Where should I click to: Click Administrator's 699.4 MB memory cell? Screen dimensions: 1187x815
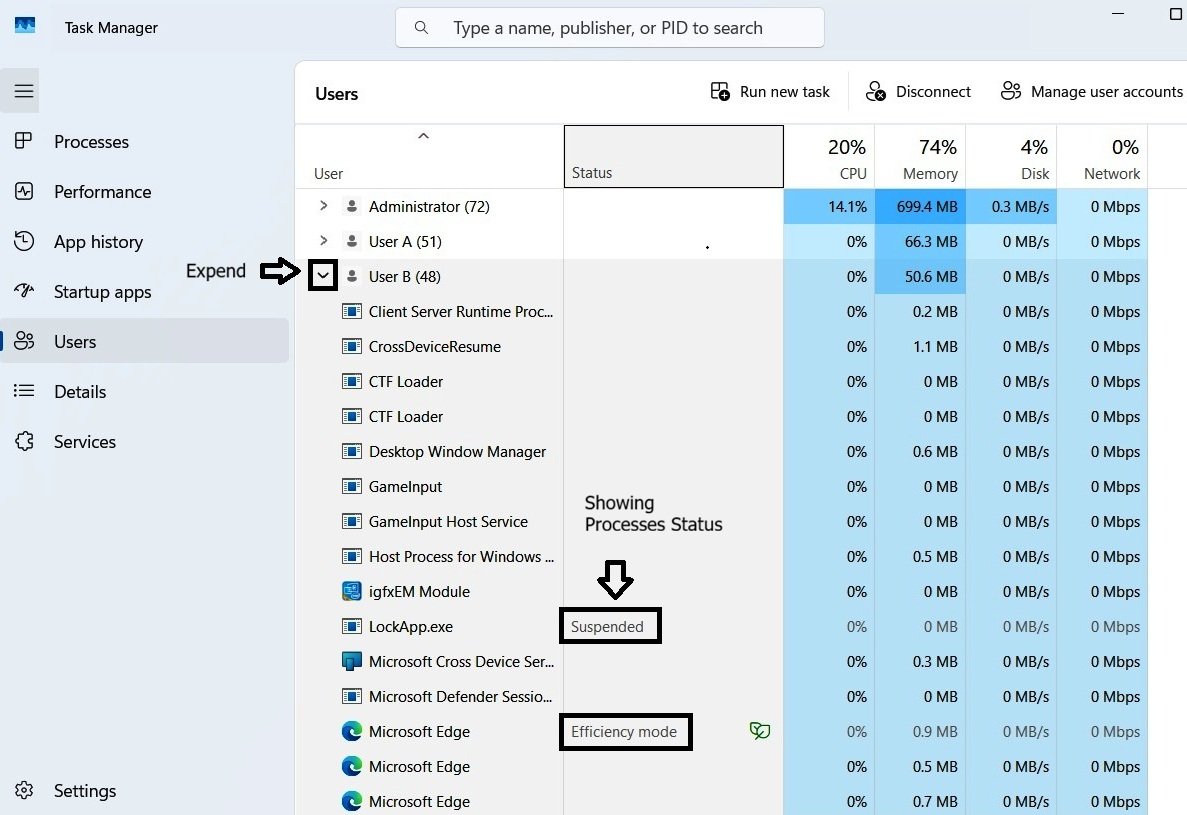click(x=920, y=207)
